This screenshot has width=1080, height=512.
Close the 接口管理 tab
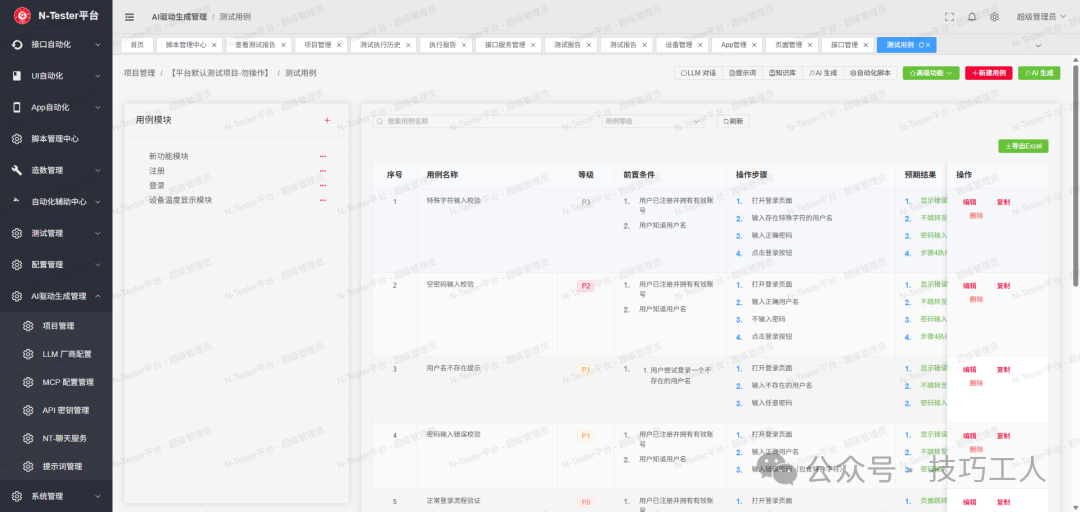pyautogui.click(x=865, y=45)
